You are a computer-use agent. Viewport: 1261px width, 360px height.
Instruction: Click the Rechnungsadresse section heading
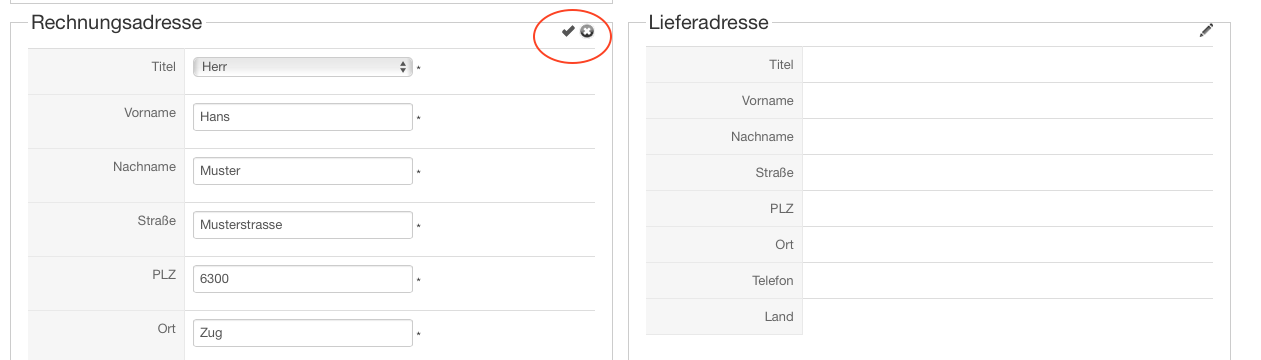point(117,22)
